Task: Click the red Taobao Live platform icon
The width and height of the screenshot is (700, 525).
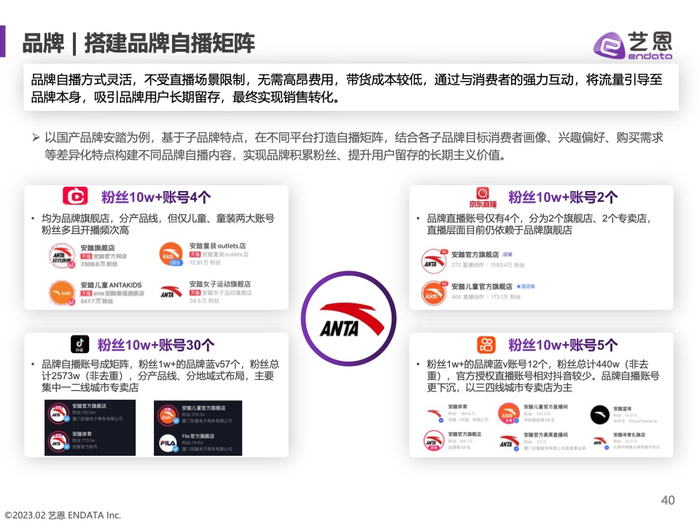Action: (75, 196)
